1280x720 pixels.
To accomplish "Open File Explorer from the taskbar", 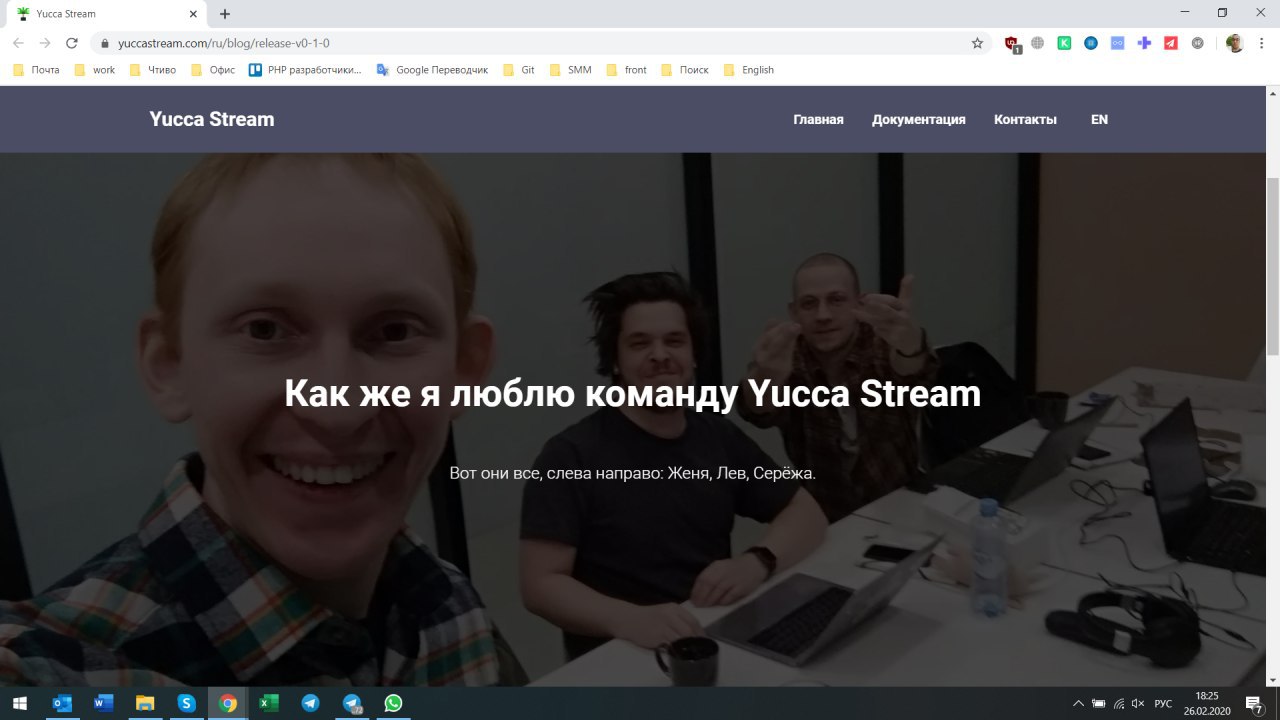I will (x=145, y=703).
